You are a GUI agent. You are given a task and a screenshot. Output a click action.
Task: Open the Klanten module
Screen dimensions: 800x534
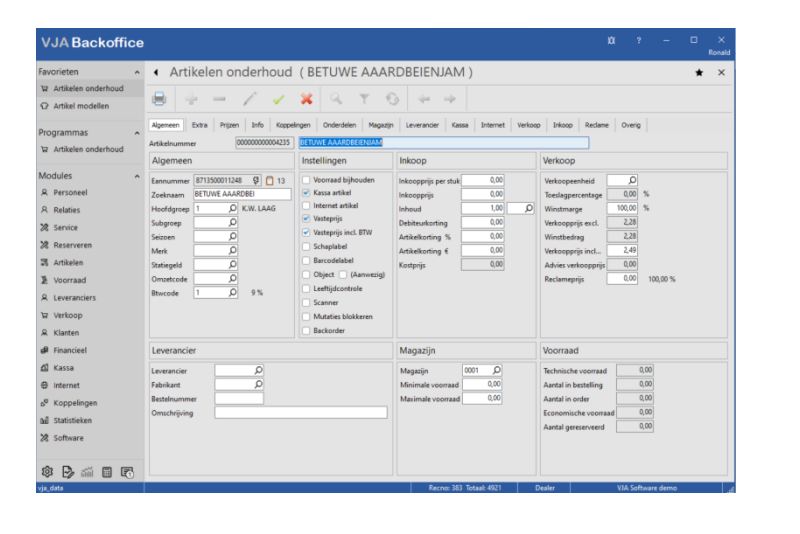[67, 332]
